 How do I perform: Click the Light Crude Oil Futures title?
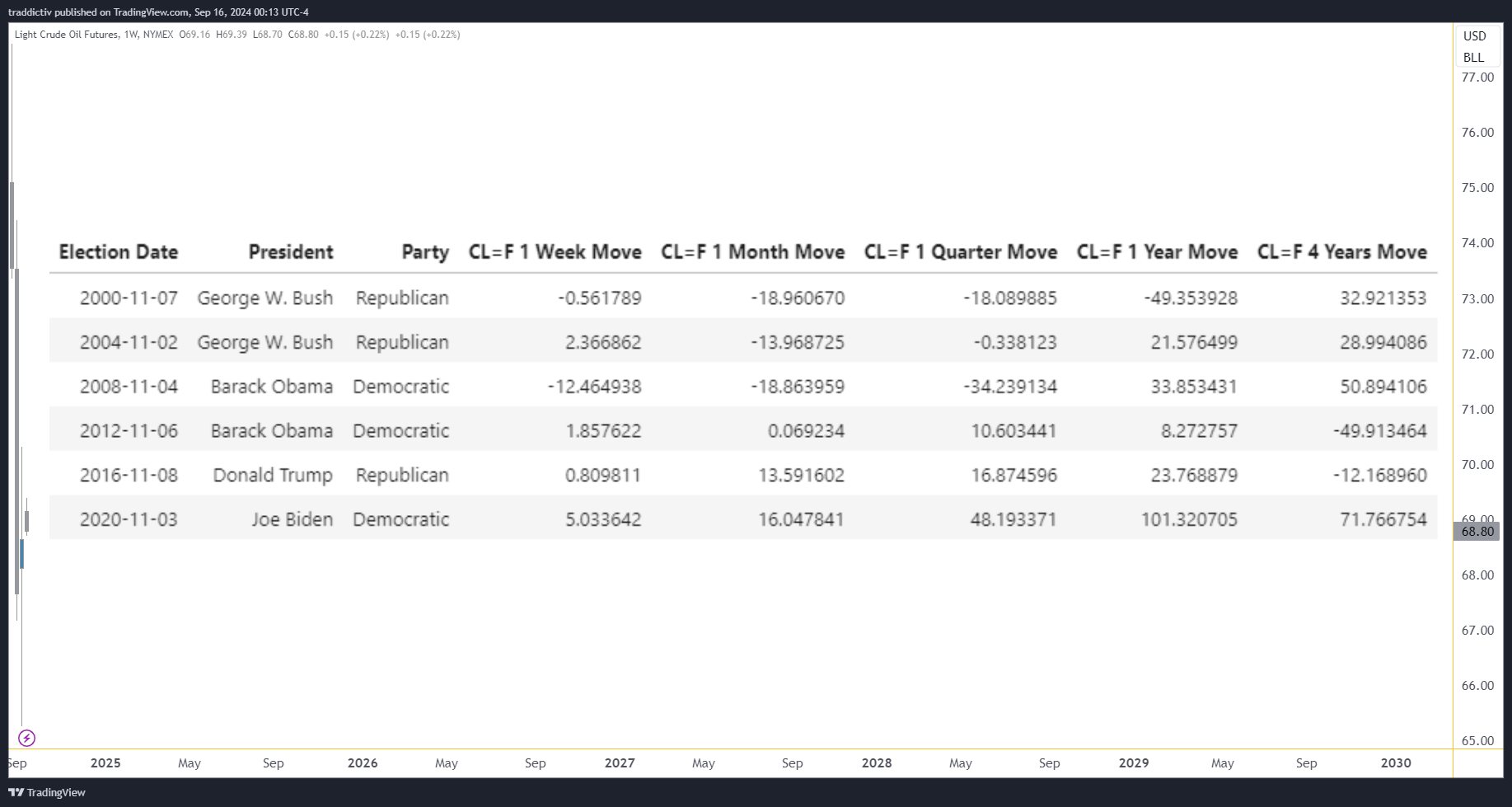coord(67,35)
